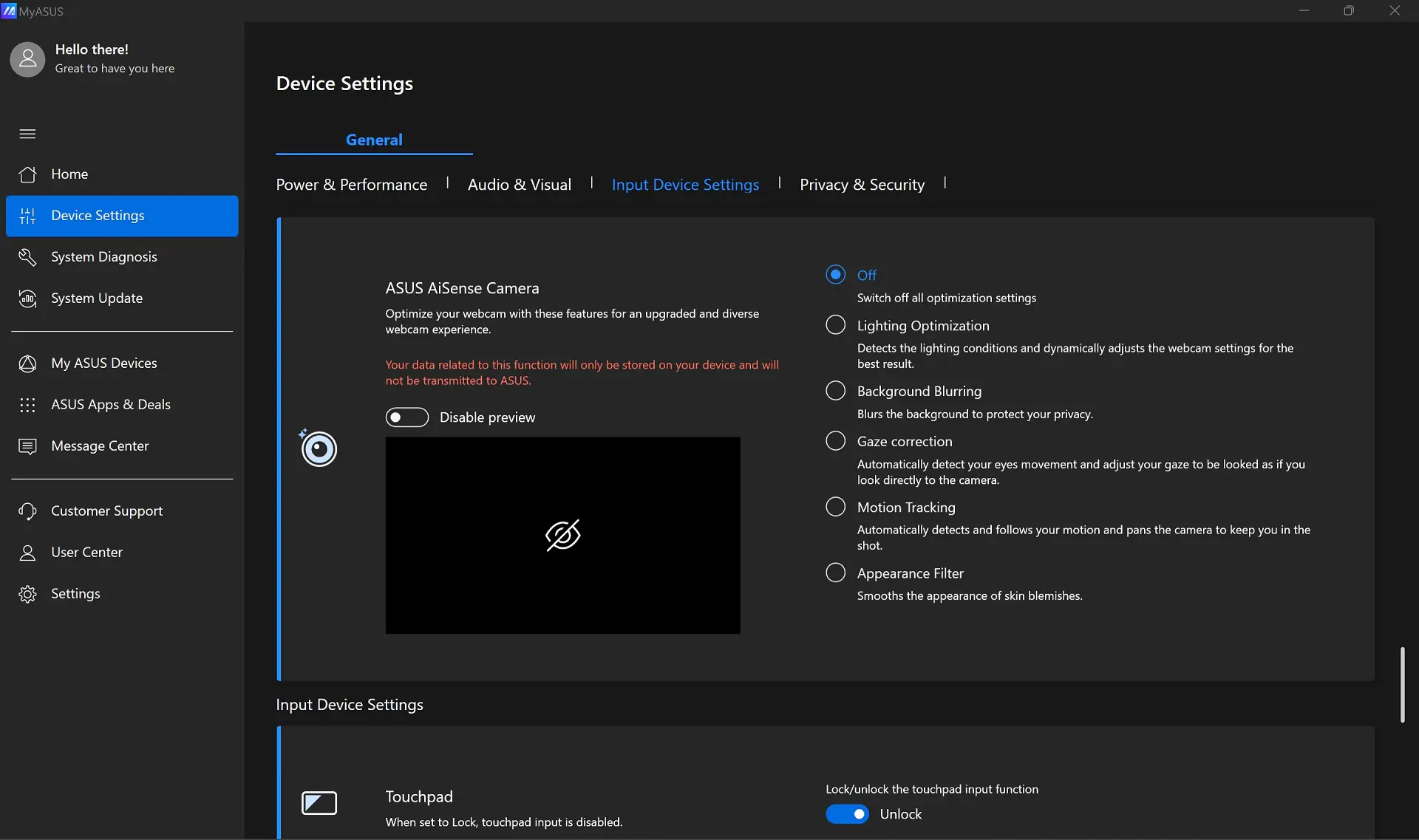1419x840 pixels.
Task: Click the red data privacy notice text
Action: point(582,372)
